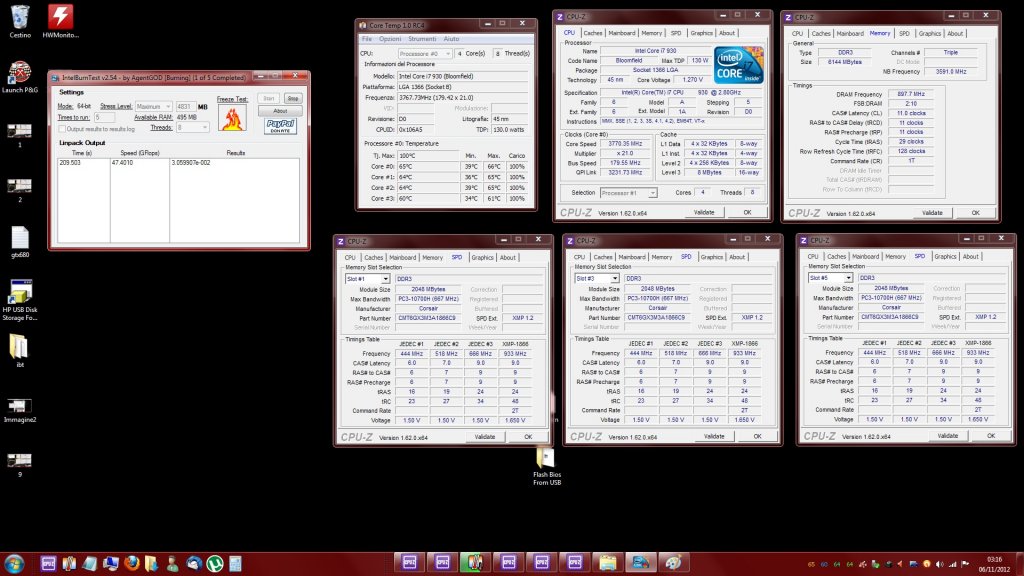Select the Linpack speed value 47.4010
Image resolution: width=1024 pixels, height=576 pixels.
[122, 163]
